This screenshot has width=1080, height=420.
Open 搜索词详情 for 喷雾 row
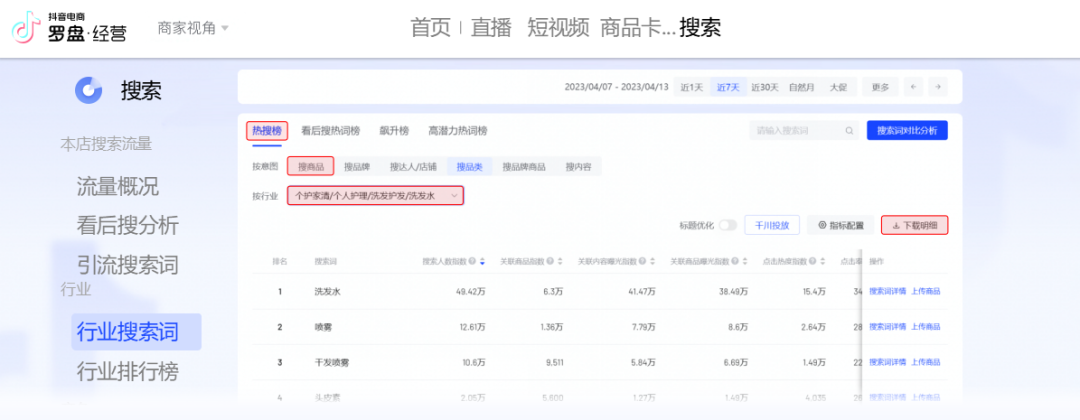887,326
